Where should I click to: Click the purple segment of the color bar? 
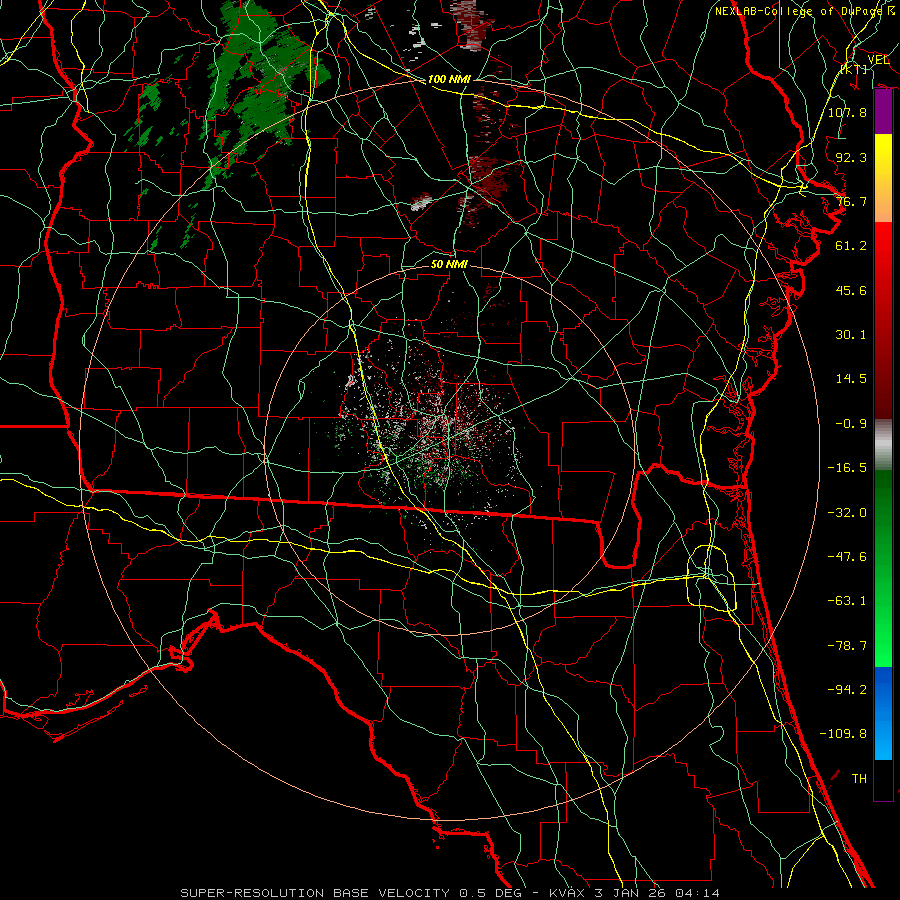[883, 112]
